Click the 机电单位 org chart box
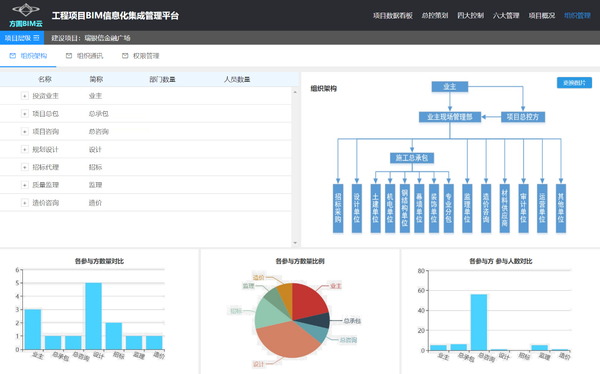 pyautogui.click(x=390, y=208)
